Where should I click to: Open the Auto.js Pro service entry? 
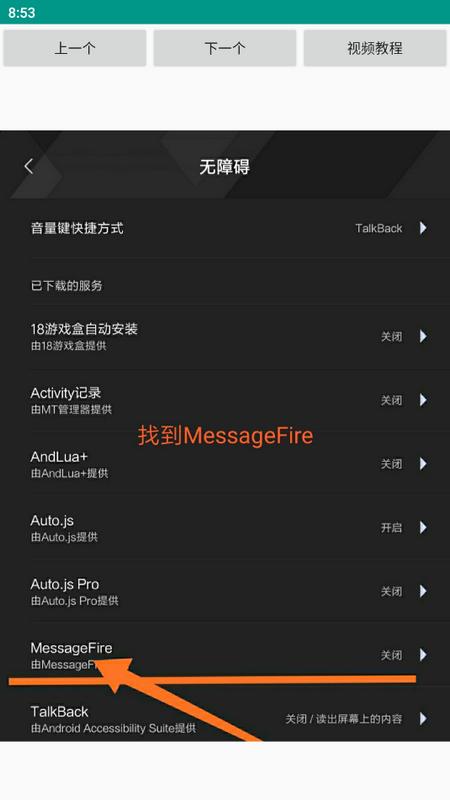pos(225,591)
